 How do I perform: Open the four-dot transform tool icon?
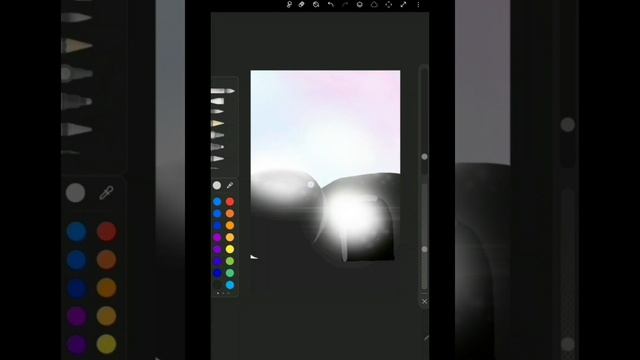point(389,4)
